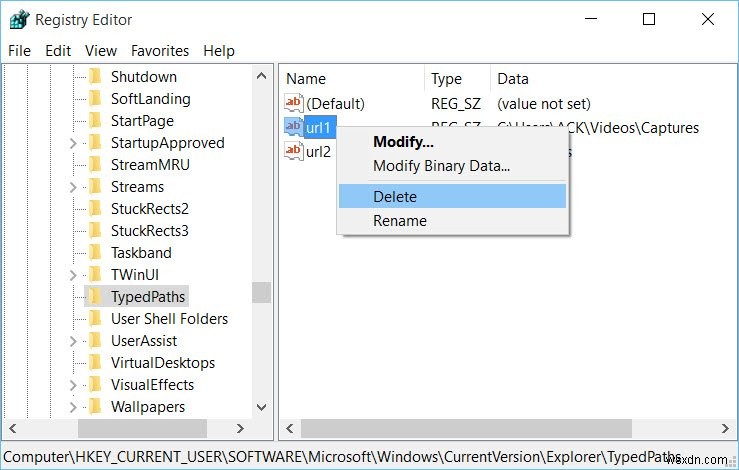This screenshot has height=470, width=739.
Task: Minimize the Registry Editor window
Action: click(x=591, y=19)
